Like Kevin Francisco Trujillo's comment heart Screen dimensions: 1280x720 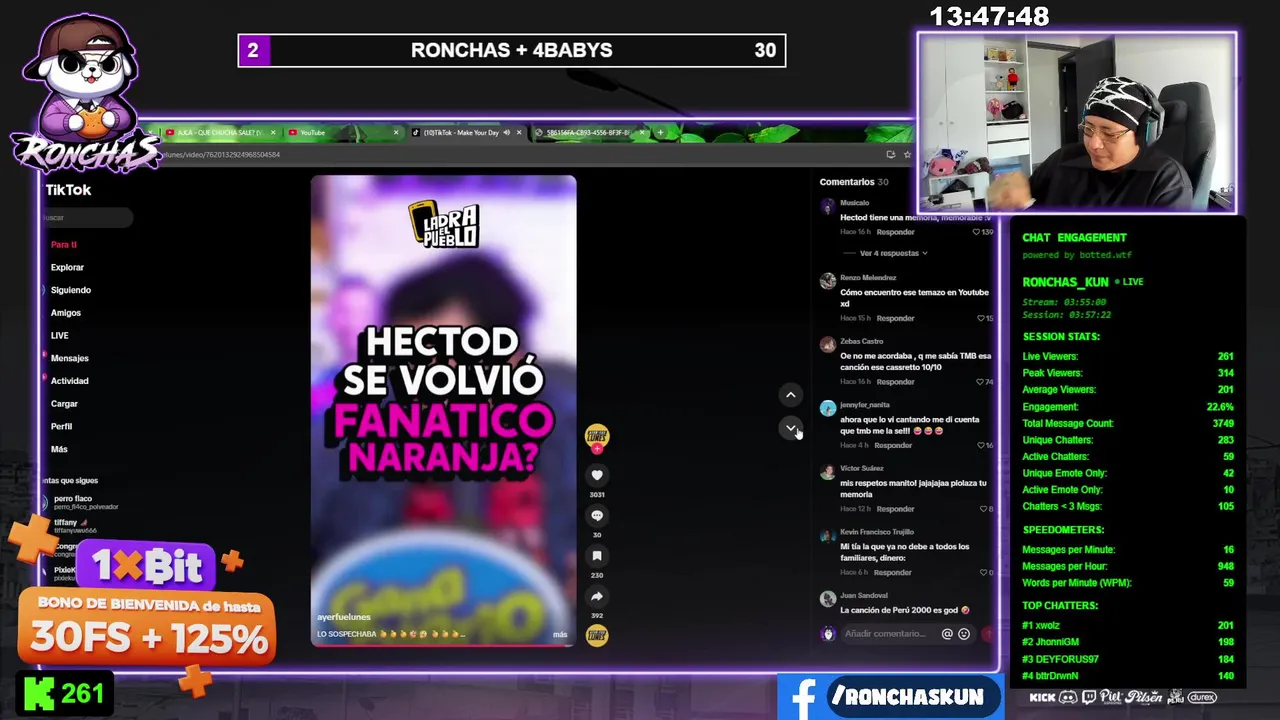pos(983,573)
